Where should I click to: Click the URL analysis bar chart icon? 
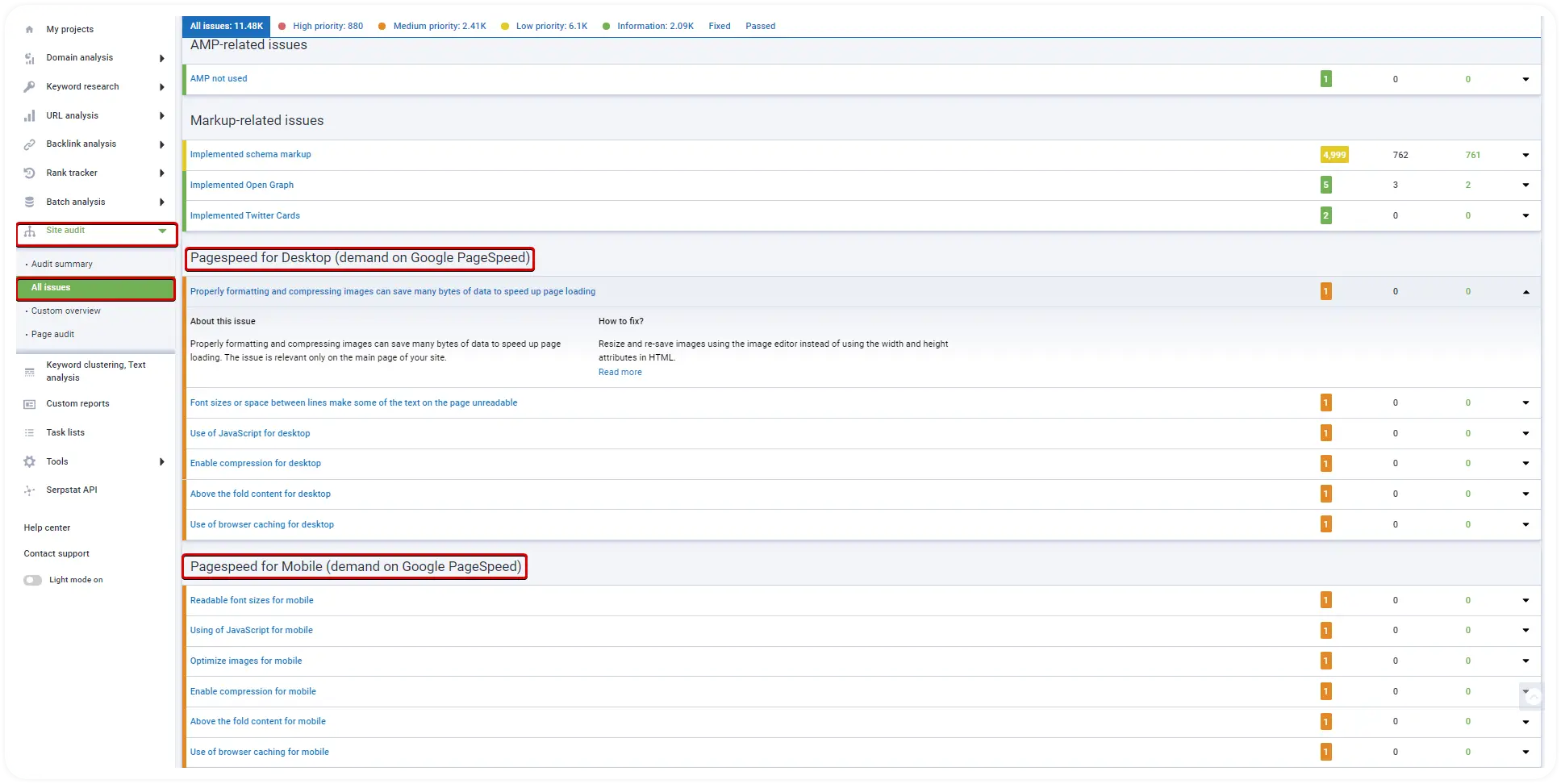(30, 116)
